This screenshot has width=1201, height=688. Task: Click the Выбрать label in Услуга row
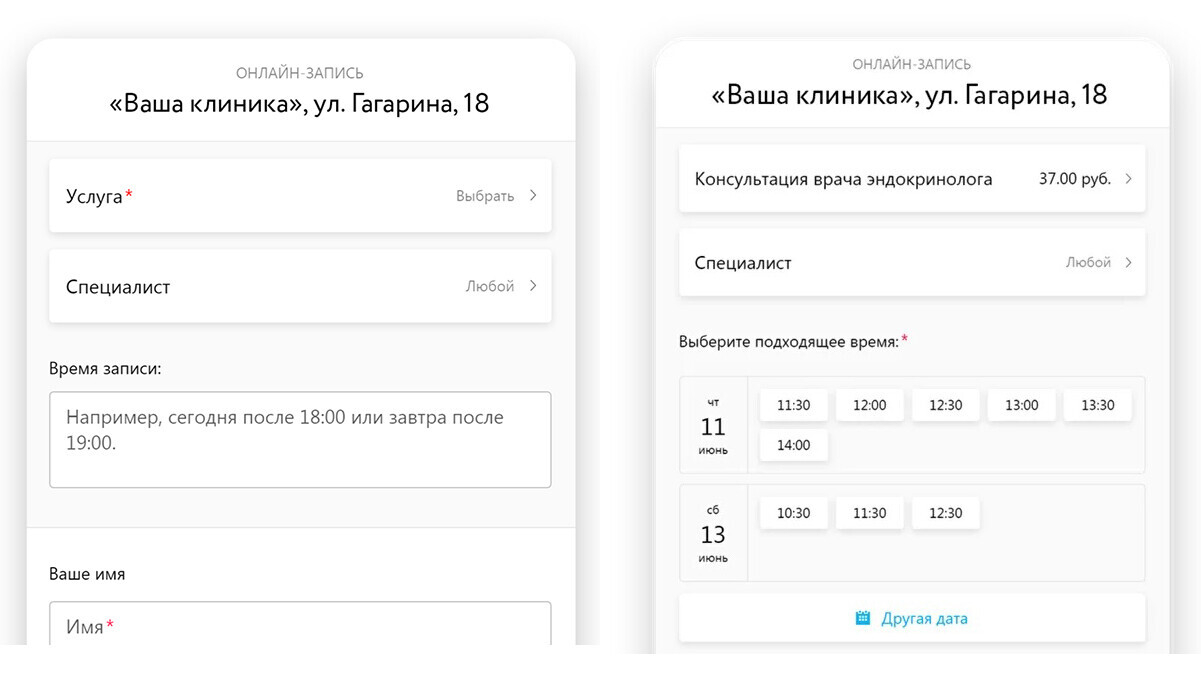485,196
